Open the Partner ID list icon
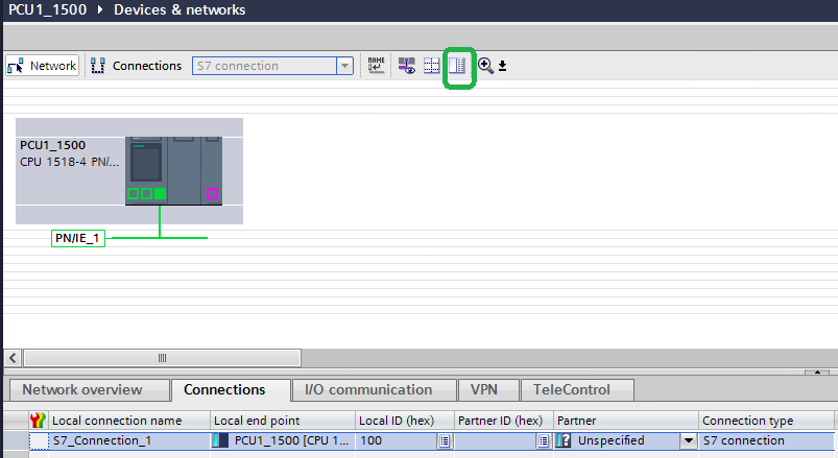The height and width of the screenshot is (458, 838). point(544,441)
